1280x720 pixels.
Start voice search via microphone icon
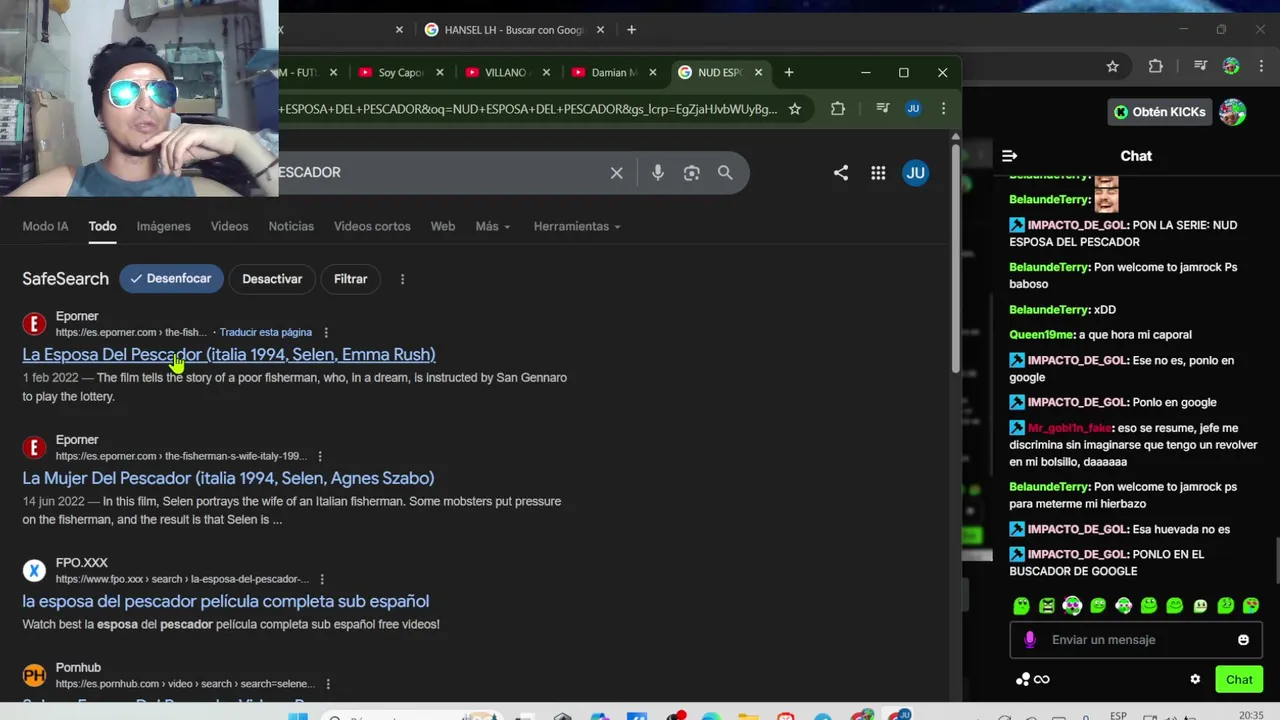pos(657,173)
